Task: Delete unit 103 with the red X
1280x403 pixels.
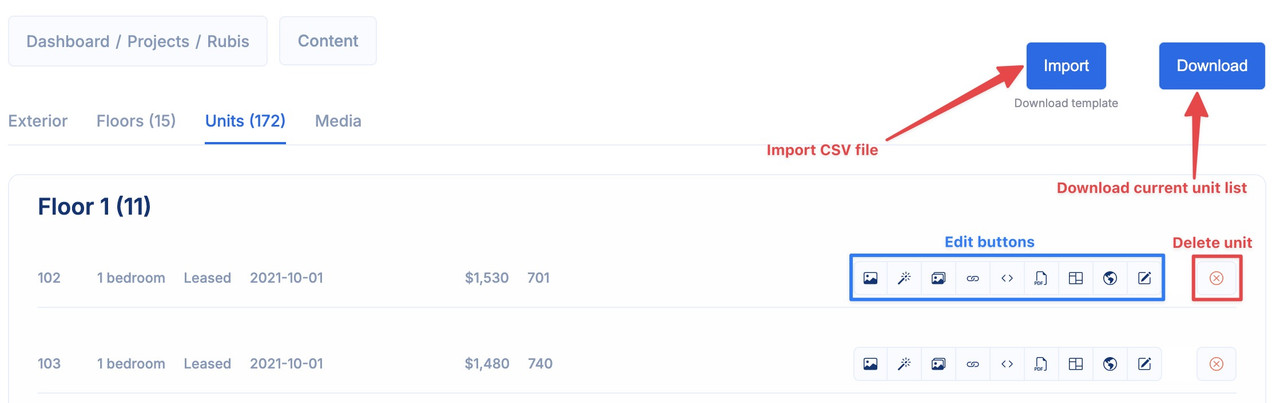Action: (x=1216, y=364)
